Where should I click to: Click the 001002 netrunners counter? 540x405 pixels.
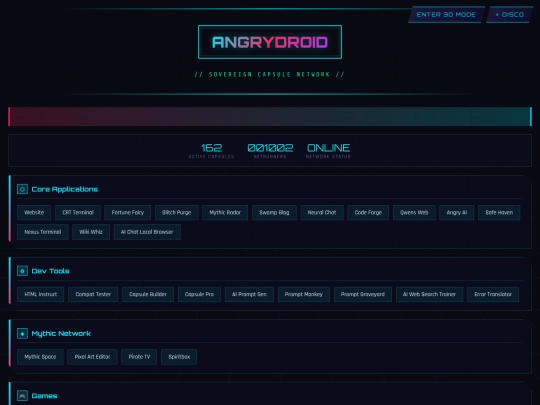pyautogui.click(x=270, y=150)
